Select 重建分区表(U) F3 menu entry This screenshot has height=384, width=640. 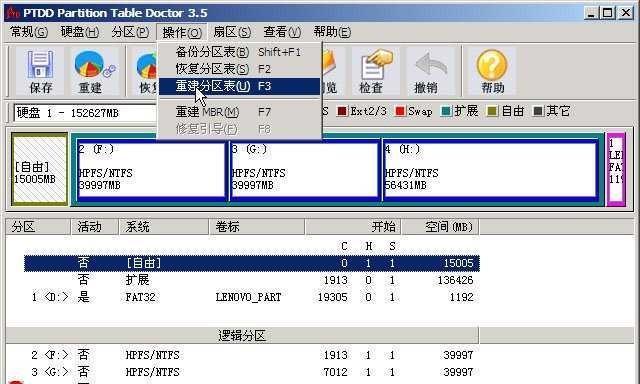point(239,86)
